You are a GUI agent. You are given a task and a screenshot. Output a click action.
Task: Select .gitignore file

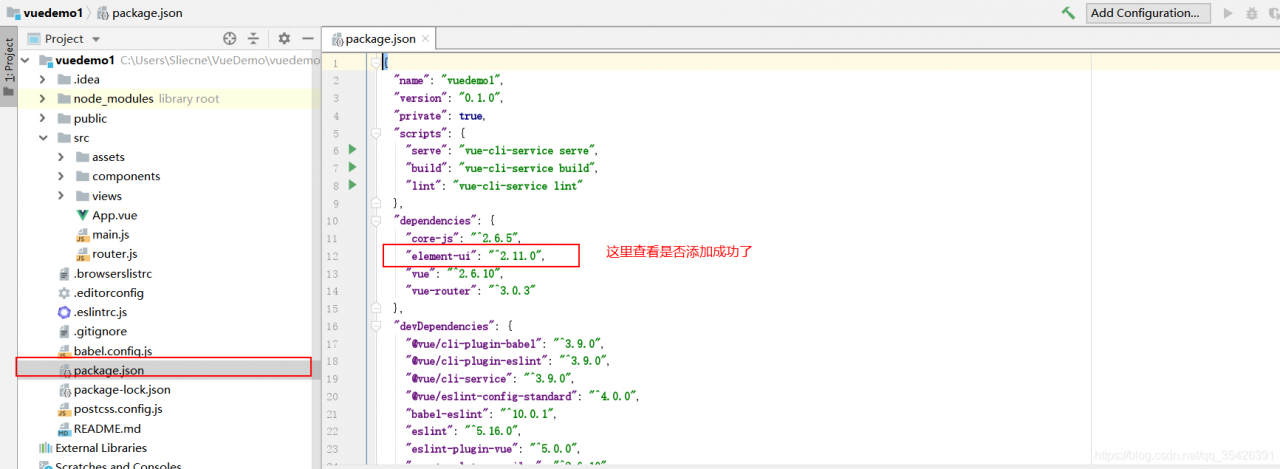(100, 332)
